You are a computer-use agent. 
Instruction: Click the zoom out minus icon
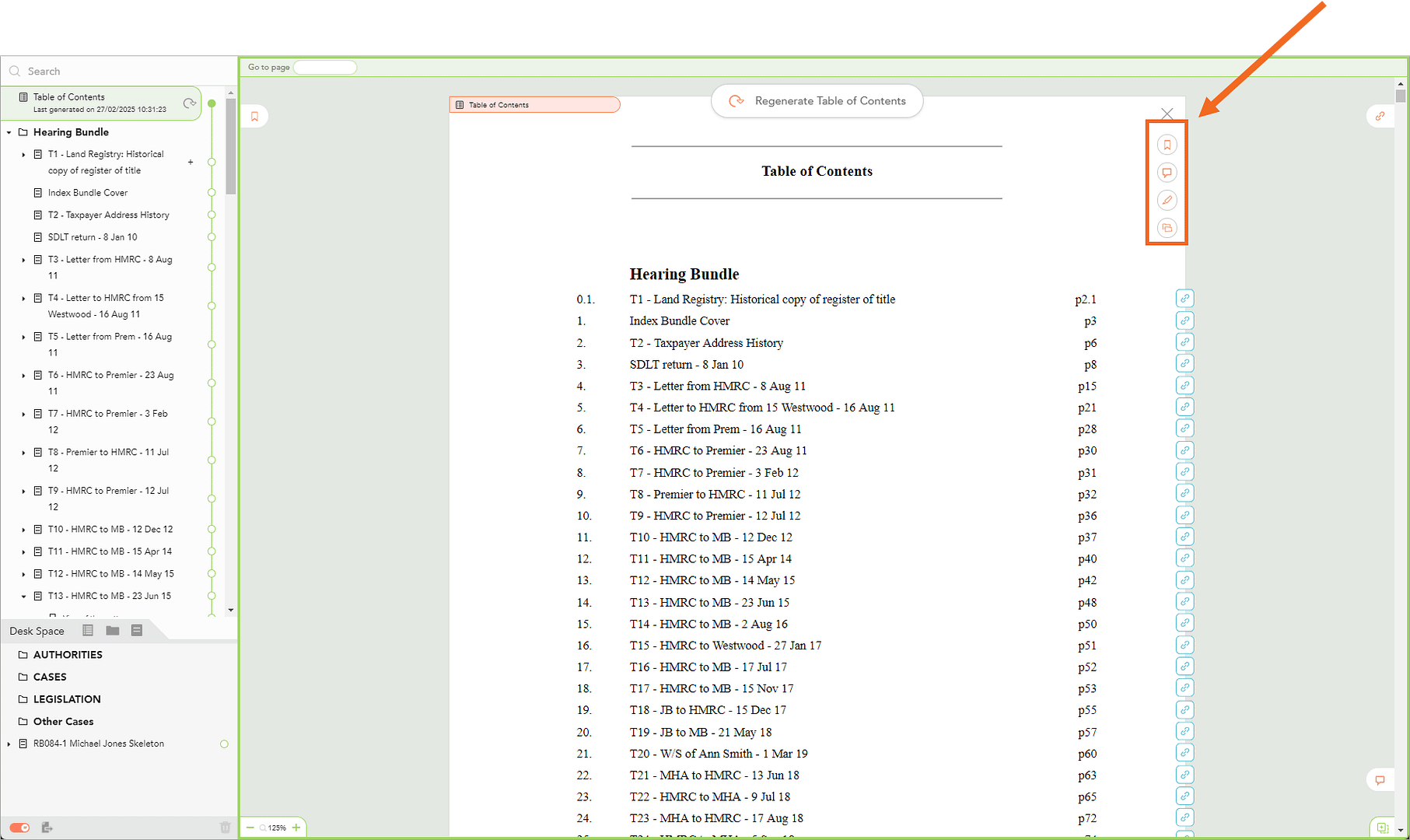250,828
